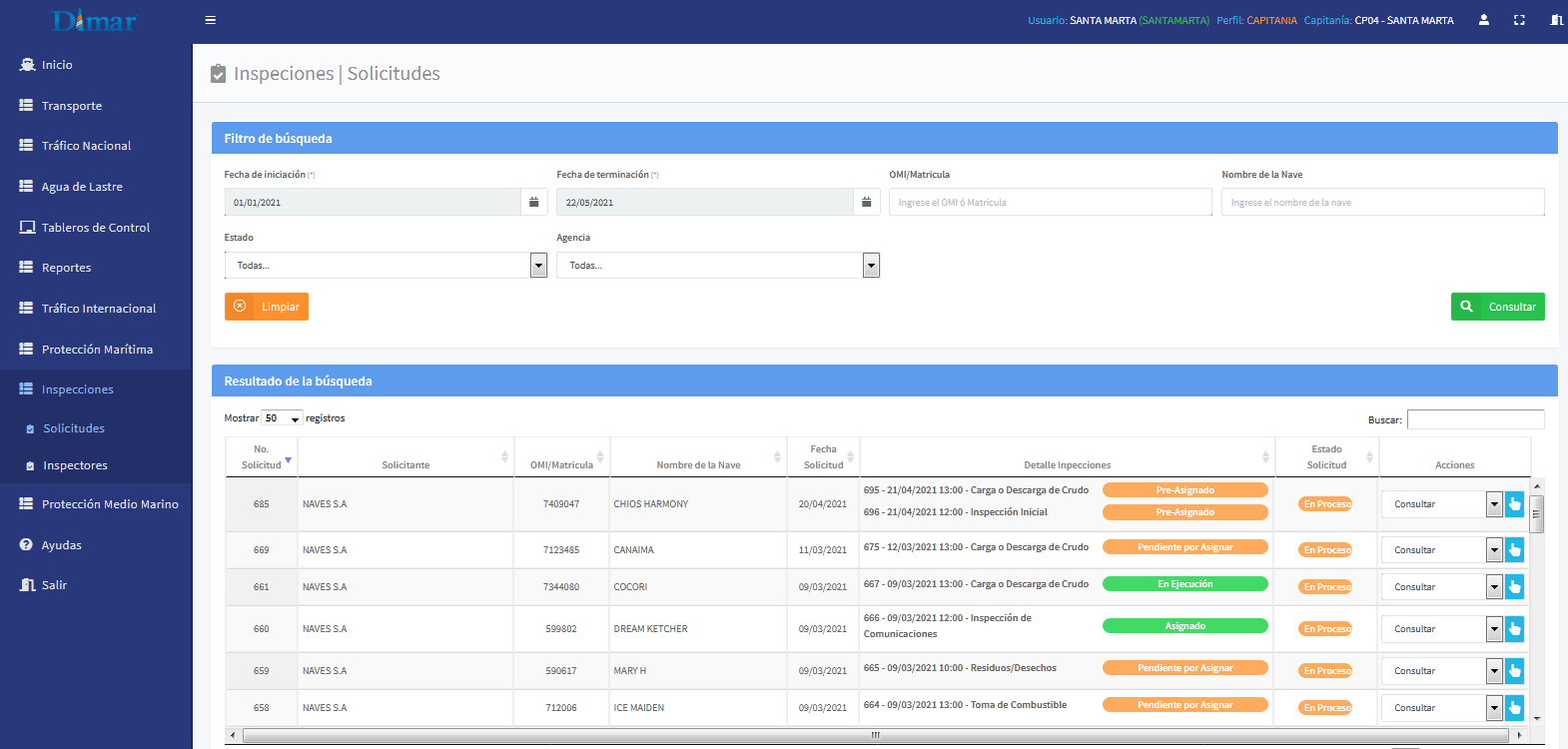Sort table by Solicitante column
The height and width of the screenshot is (749, 1568).
coord(405,464)
